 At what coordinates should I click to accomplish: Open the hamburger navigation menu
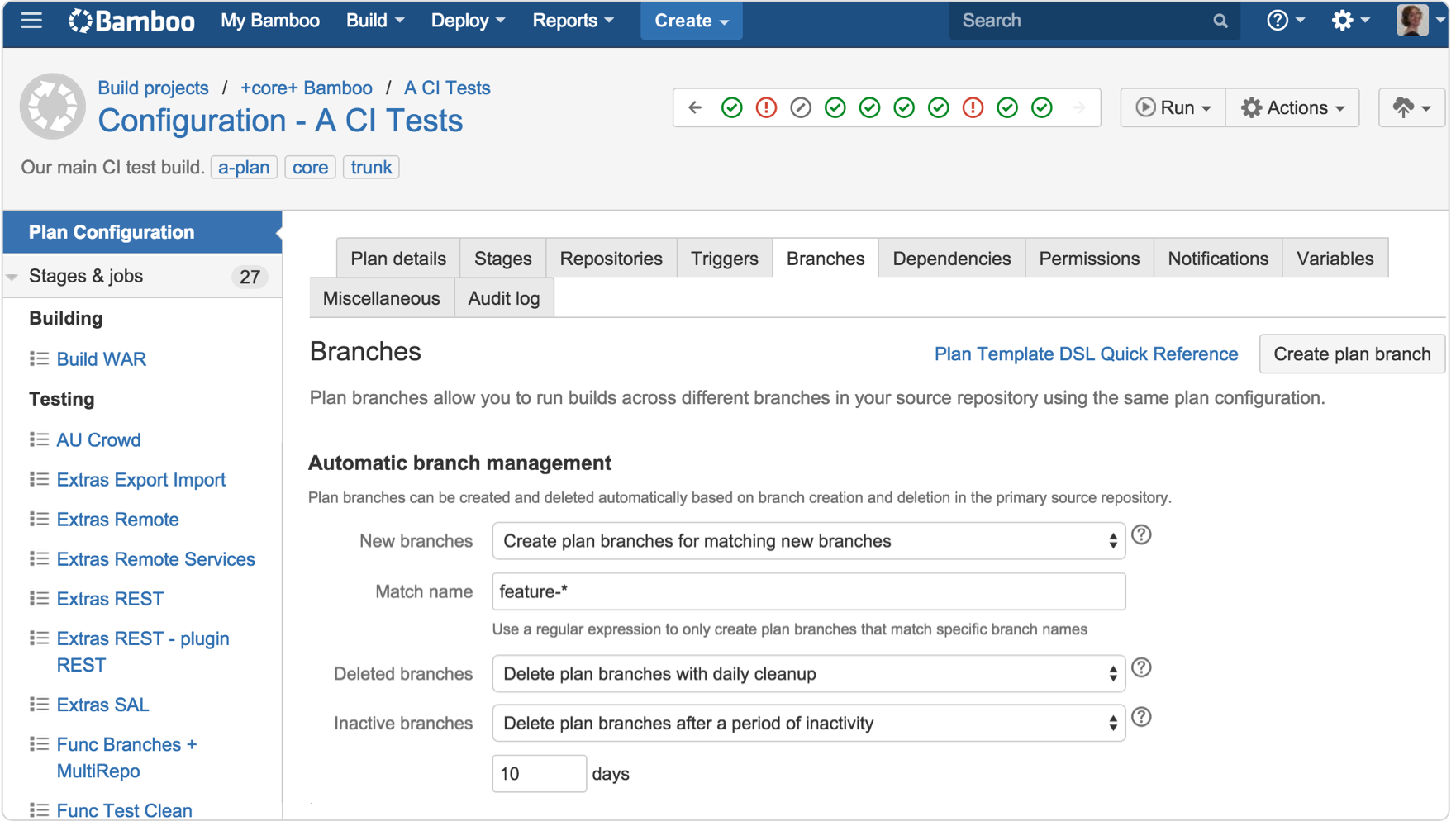click(x=31, y=21)
